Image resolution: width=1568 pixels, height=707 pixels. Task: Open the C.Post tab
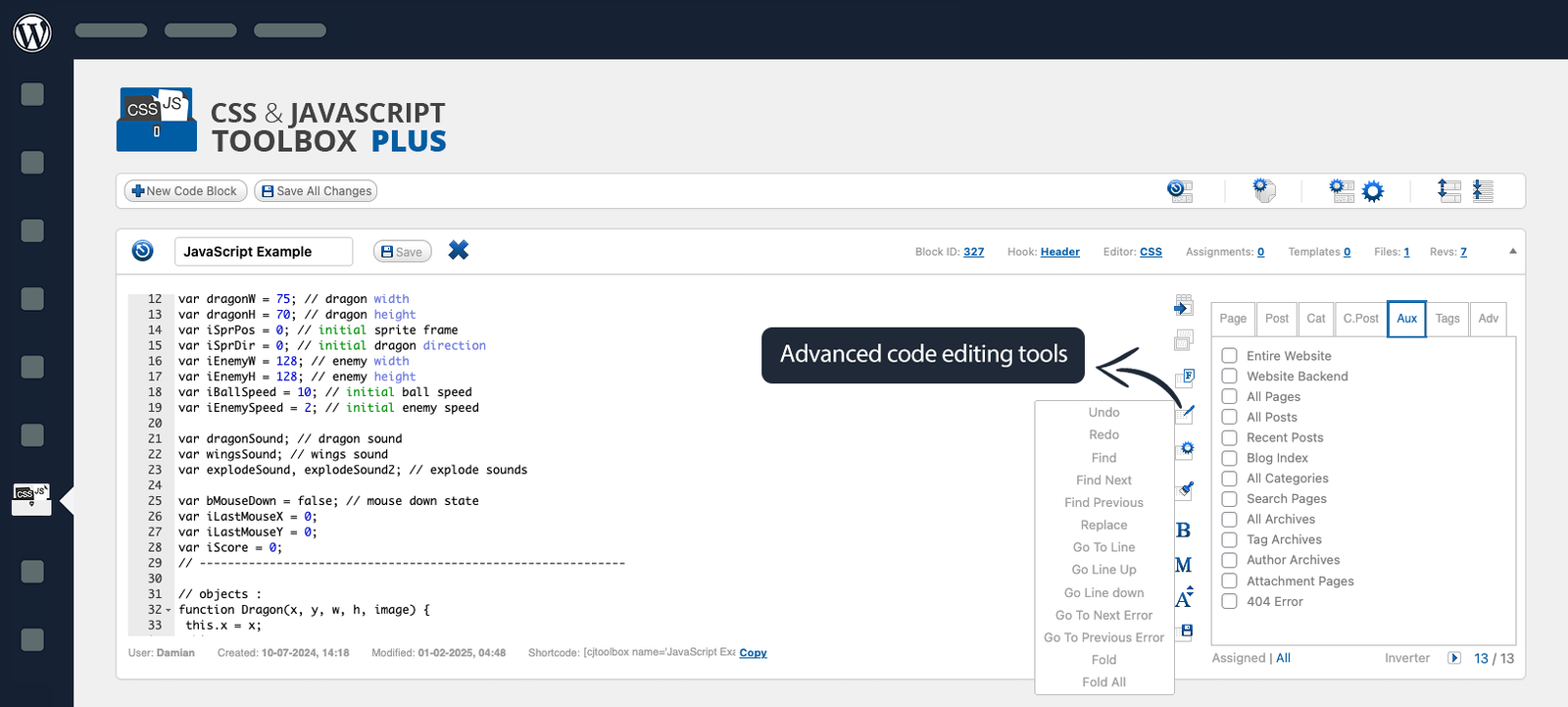click(x=1360, y=319)
